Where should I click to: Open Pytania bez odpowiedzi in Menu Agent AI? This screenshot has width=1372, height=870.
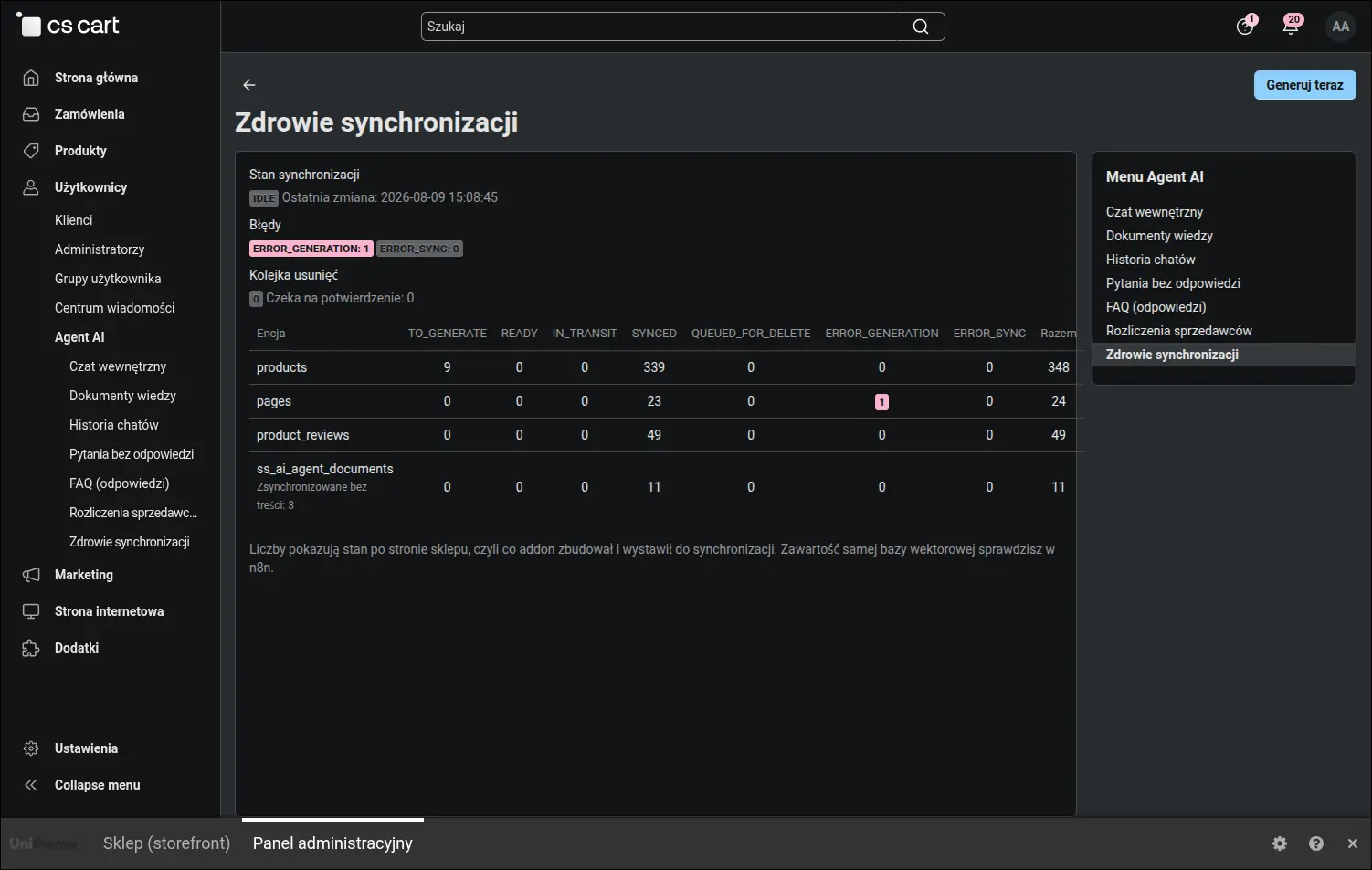pos(1173,283)
